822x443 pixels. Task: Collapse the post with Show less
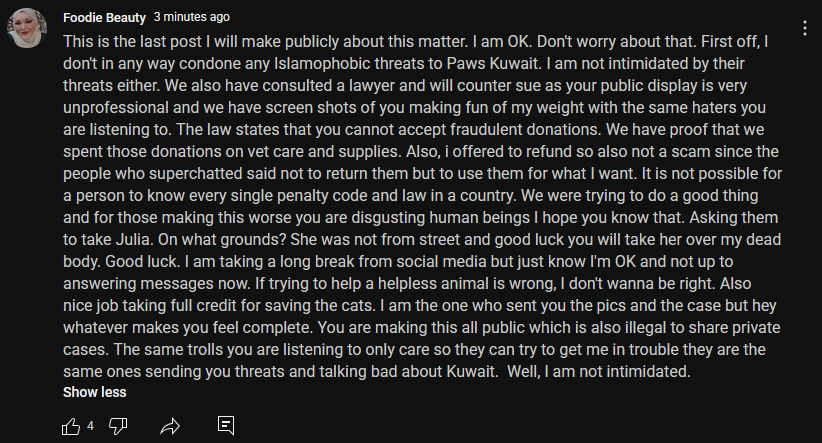point(94,392)
